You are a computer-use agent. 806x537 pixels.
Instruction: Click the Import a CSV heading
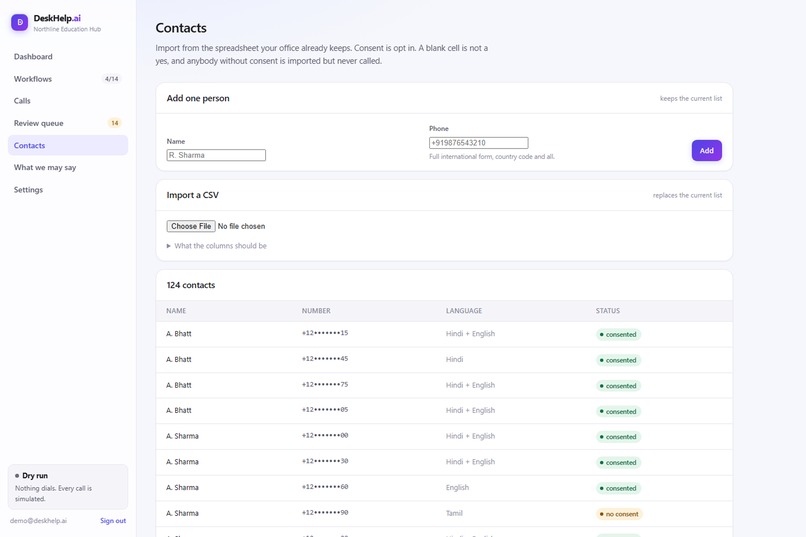coord(192,195)
